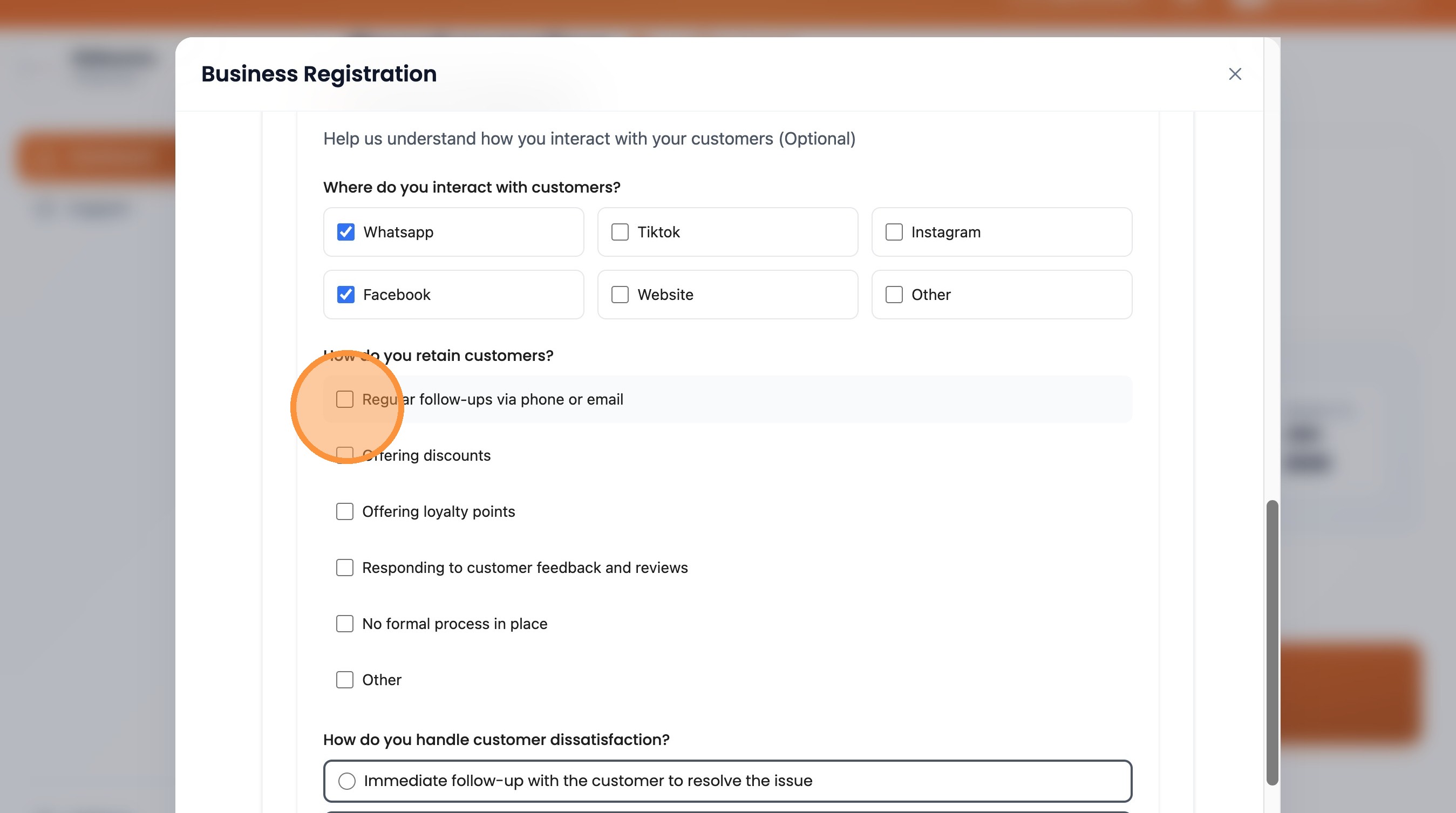Tick No formal process in place

[x=344, y=624]
